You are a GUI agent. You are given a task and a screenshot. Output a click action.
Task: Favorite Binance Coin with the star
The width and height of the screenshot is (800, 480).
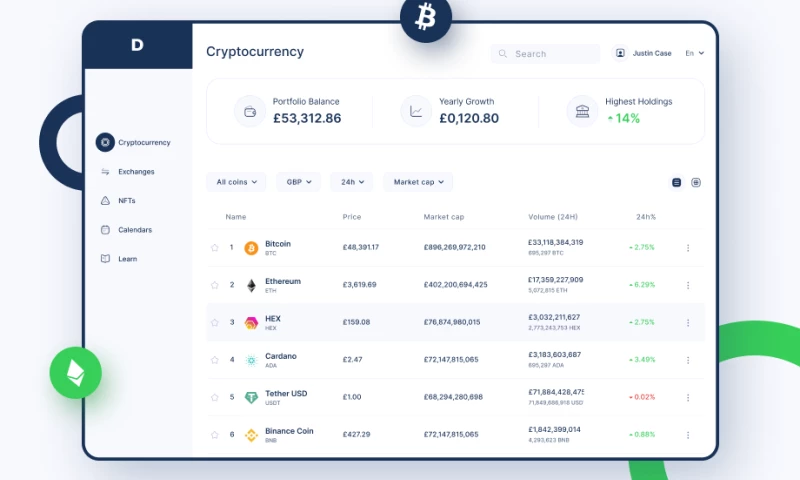pyautogui.click(x=215, y=435)
